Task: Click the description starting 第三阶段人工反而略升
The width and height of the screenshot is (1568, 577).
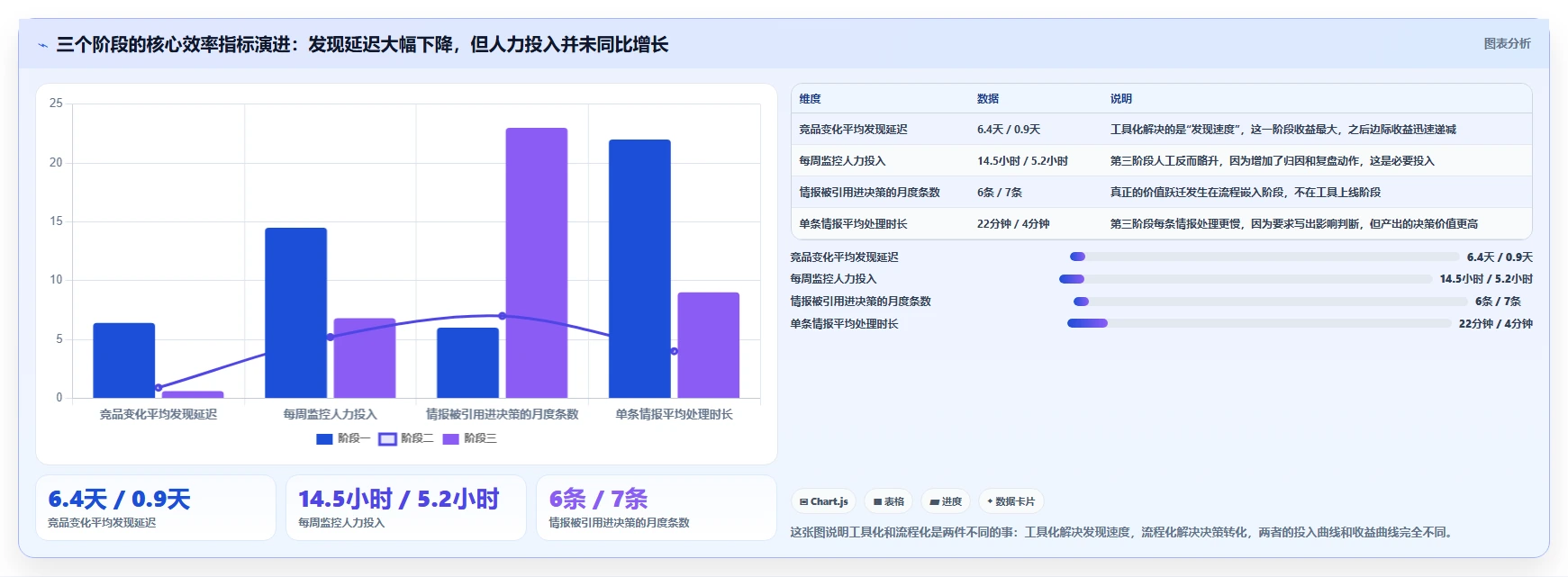Action: click(1272, 161)
